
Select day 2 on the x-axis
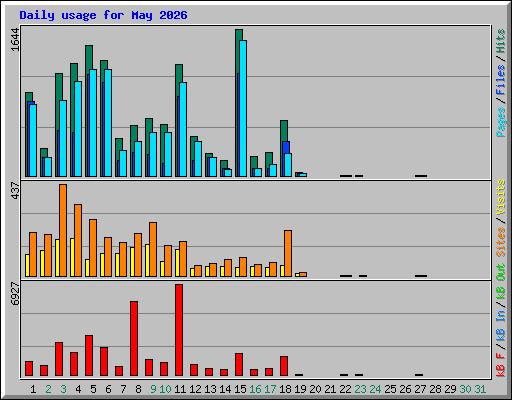tap(48, 389)
